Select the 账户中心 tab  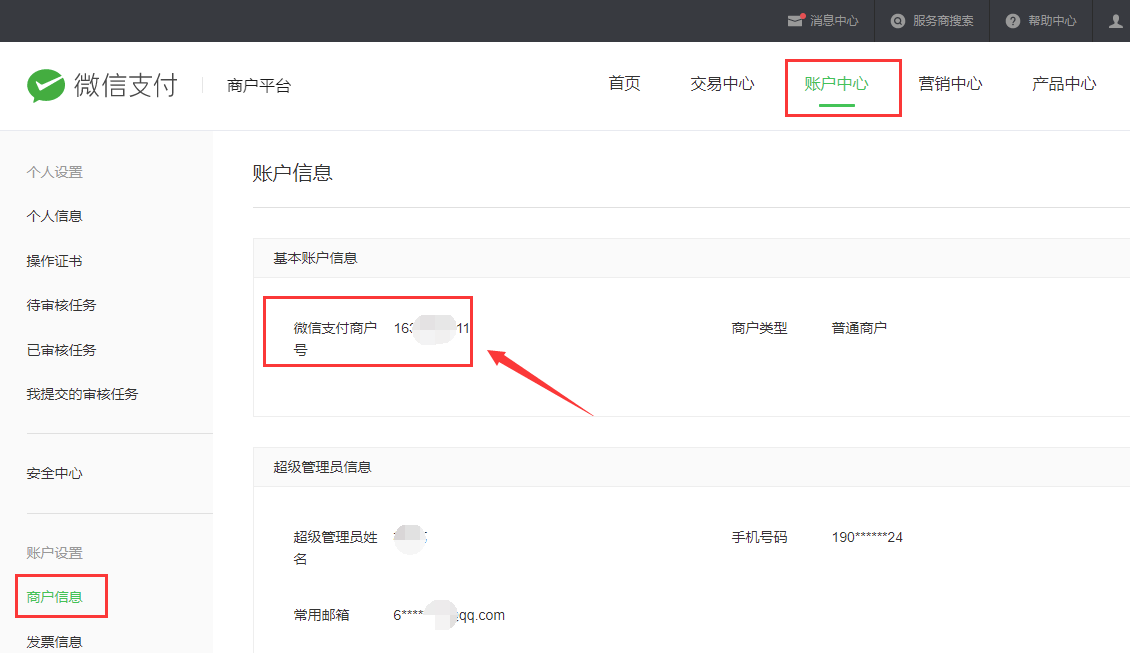click(836, 84)
